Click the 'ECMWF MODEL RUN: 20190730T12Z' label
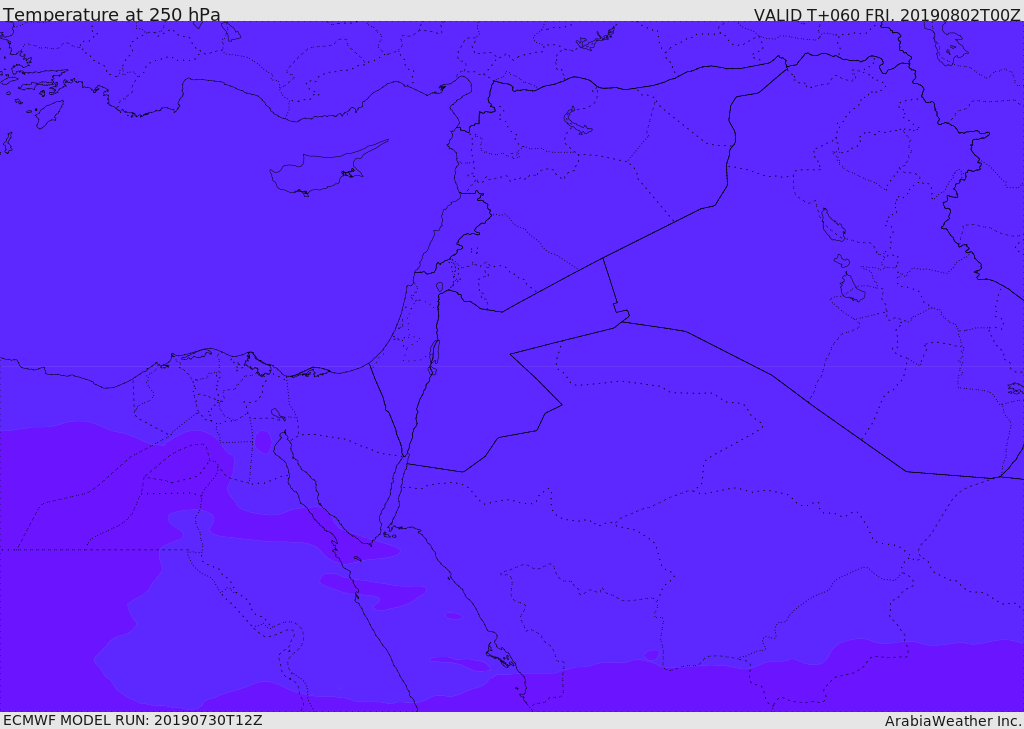The image size is (1024, 729). tap(133, 720)
